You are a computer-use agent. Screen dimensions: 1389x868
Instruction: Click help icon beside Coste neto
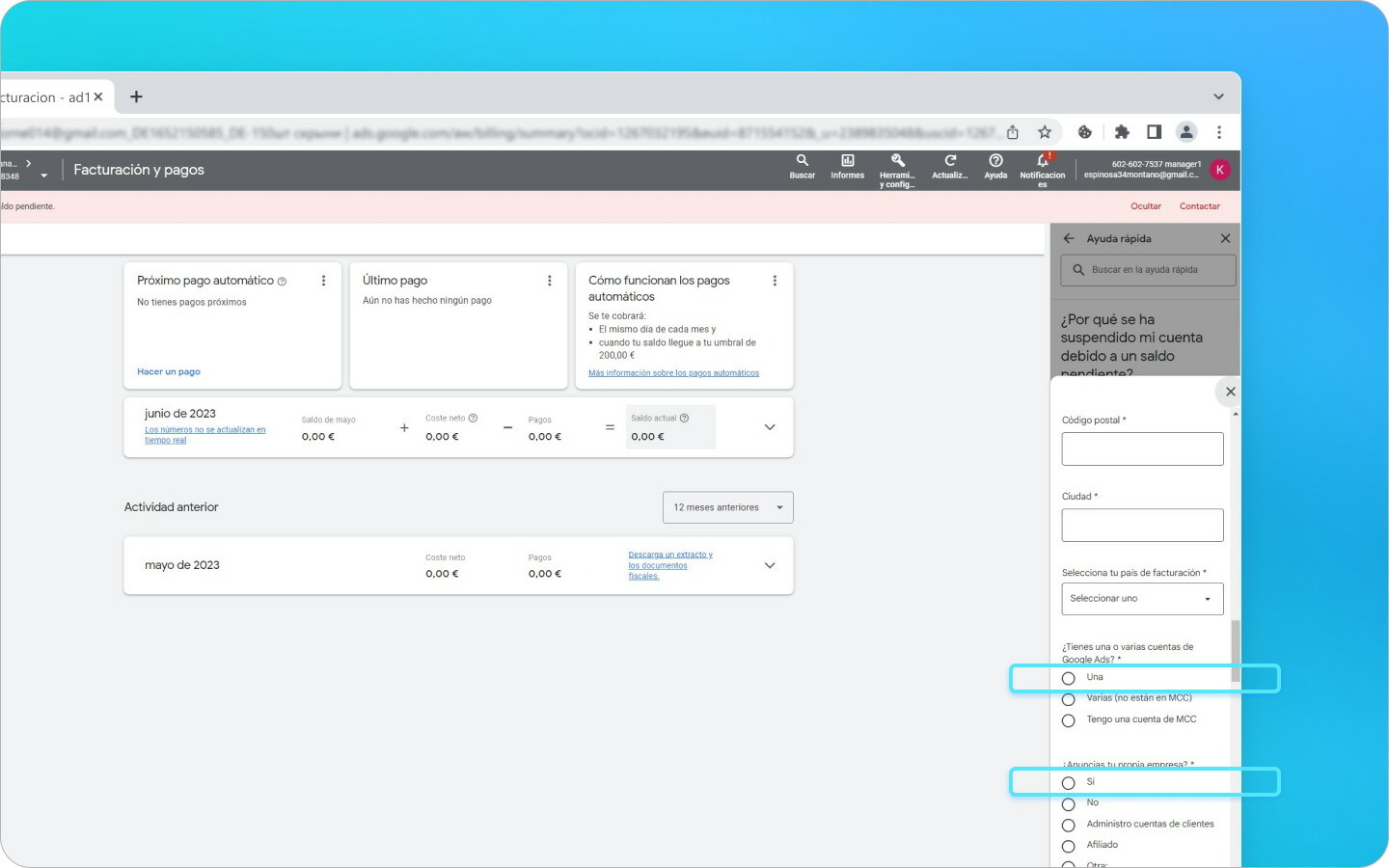point(473,418)
